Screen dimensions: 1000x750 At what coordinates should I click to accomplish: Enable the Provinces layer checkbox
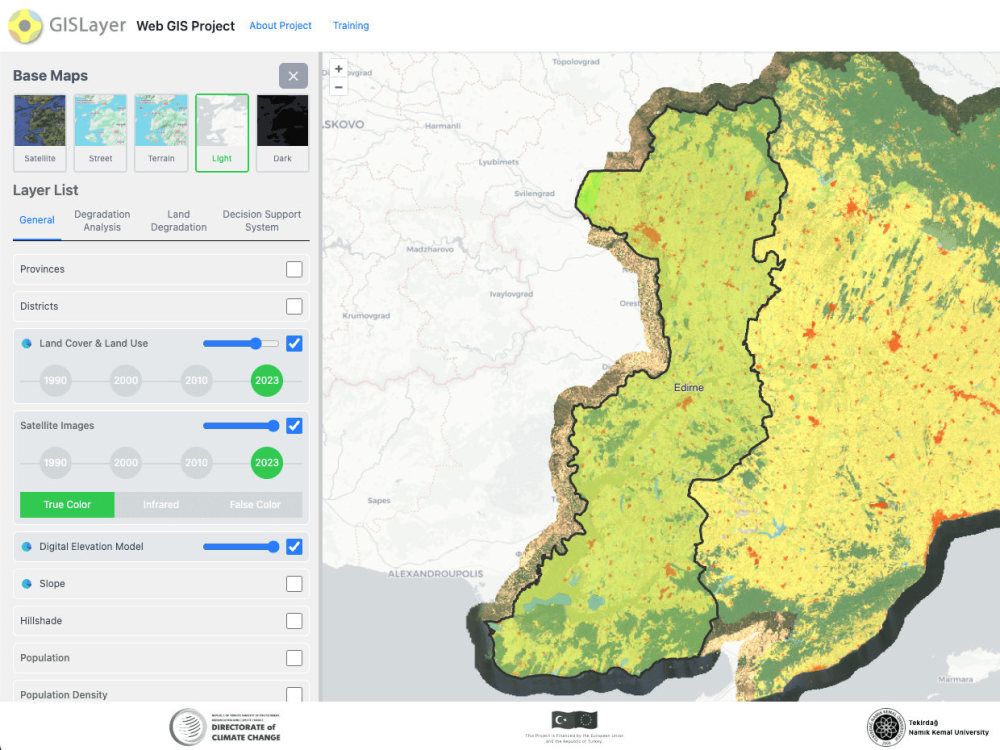(x=294, y=269)
